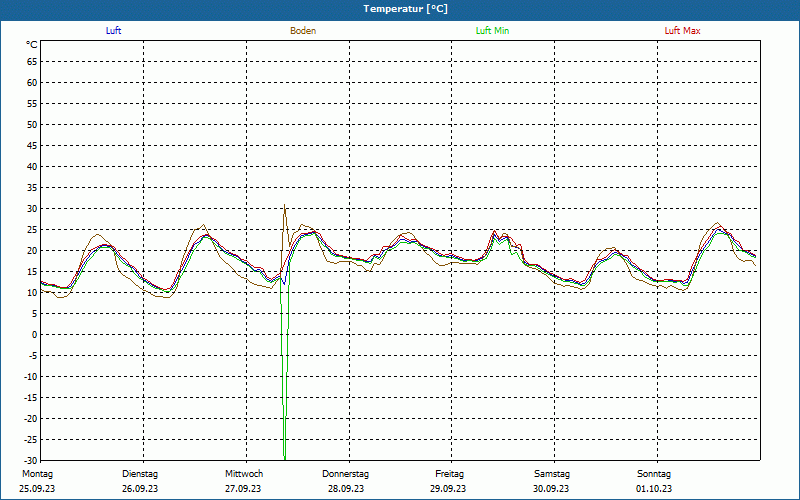Screen dimensions: 800x500
Task: Click the date 27.09.23
Action: point(243,489)
